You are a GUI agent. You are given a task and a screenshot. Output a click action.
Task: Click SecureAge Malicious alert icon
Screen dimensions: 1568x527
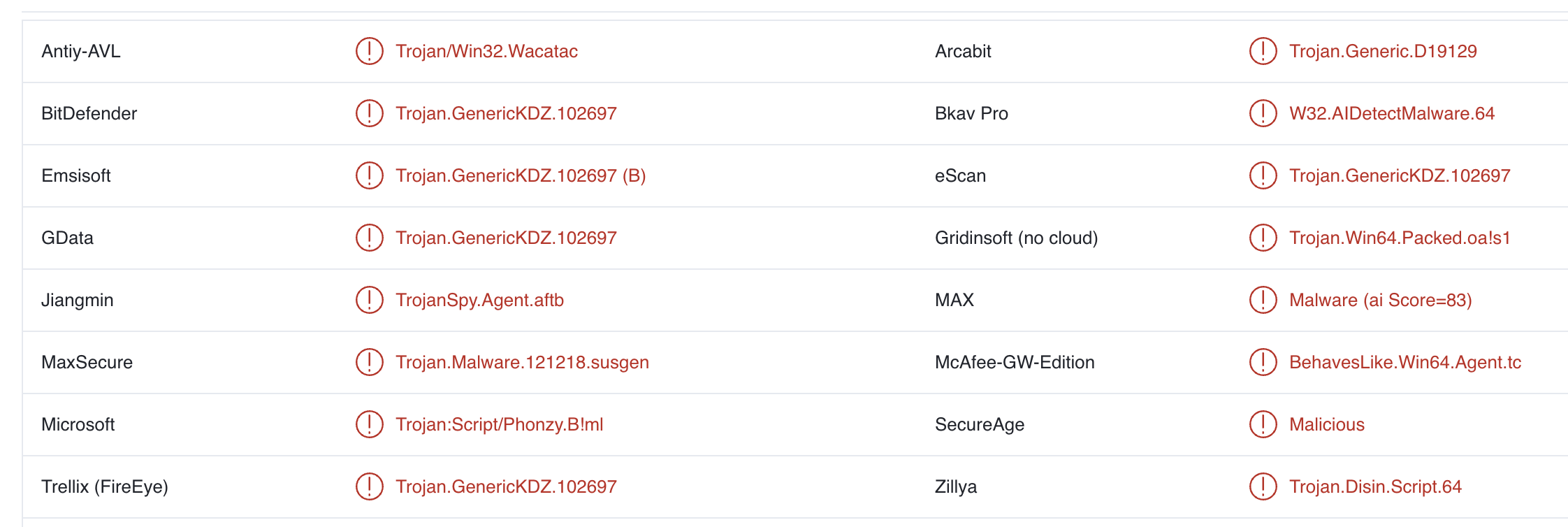pyautogui.click(x=1263, y=424)
